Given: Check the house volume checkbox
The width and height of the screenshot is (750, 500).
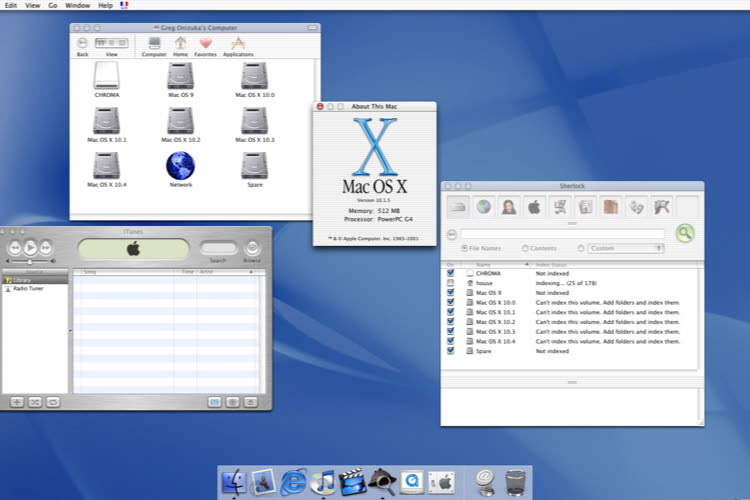Looking at the screenshot, I should click(451, 283).
